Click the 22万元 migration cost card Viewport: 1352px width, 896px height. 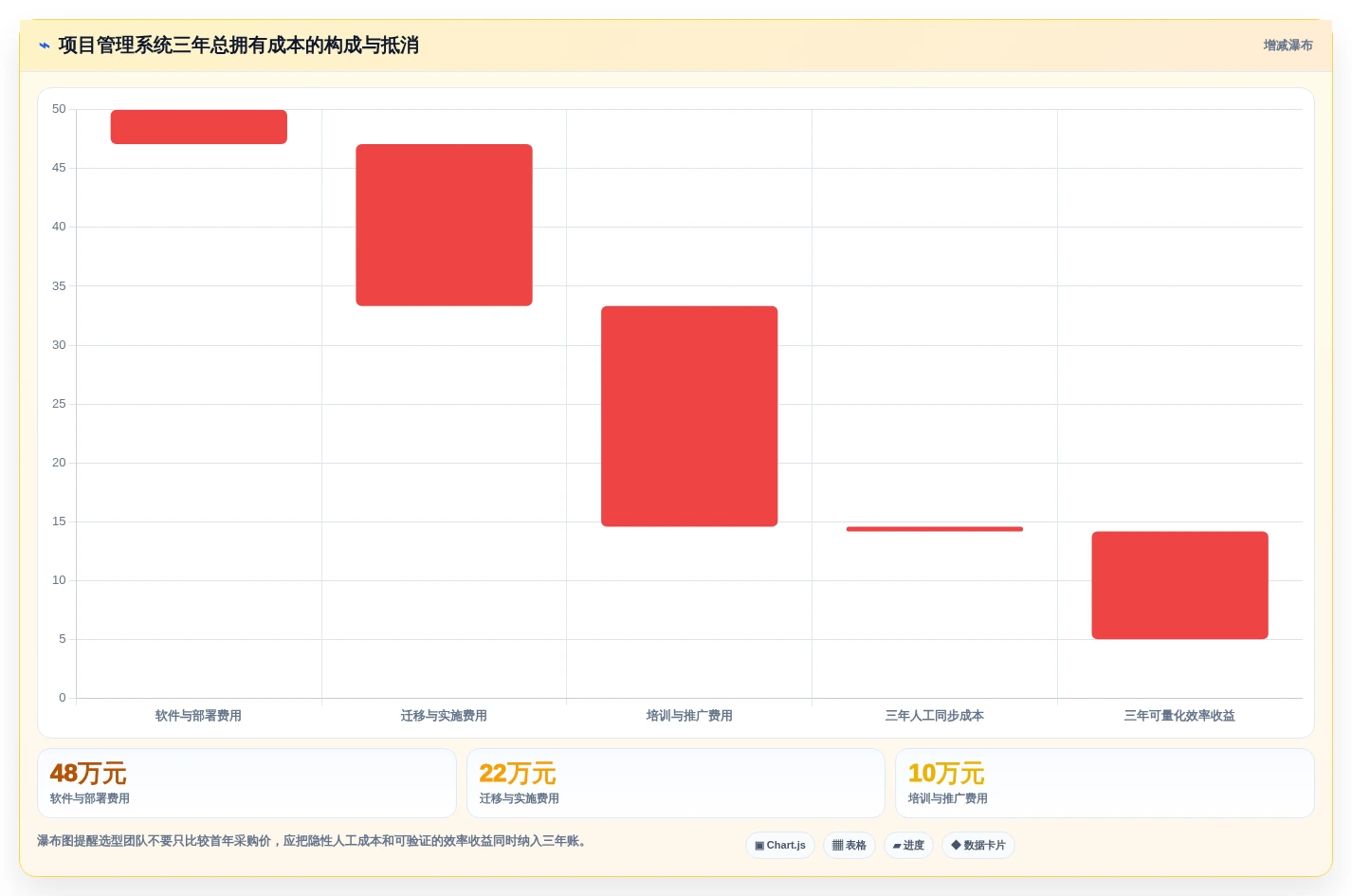(675, 783)
